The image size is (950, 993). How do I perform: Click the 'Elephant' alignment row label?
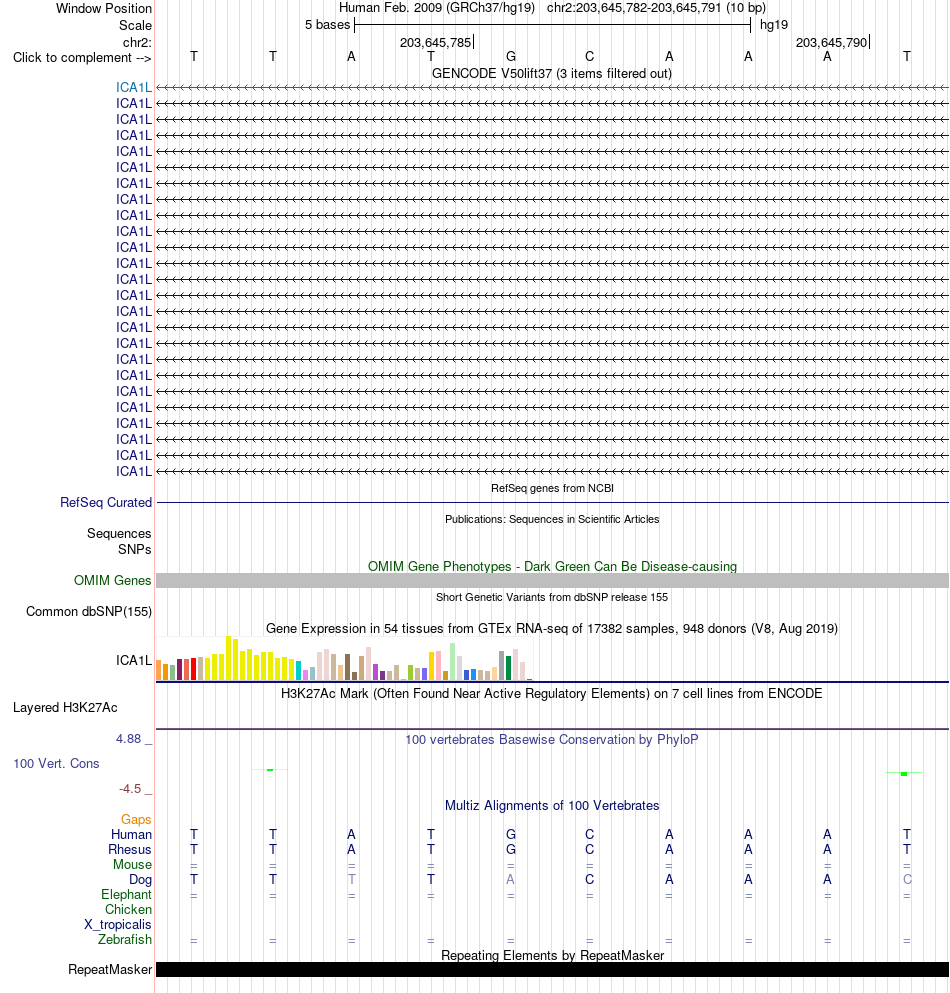click(x=127, y=894)
